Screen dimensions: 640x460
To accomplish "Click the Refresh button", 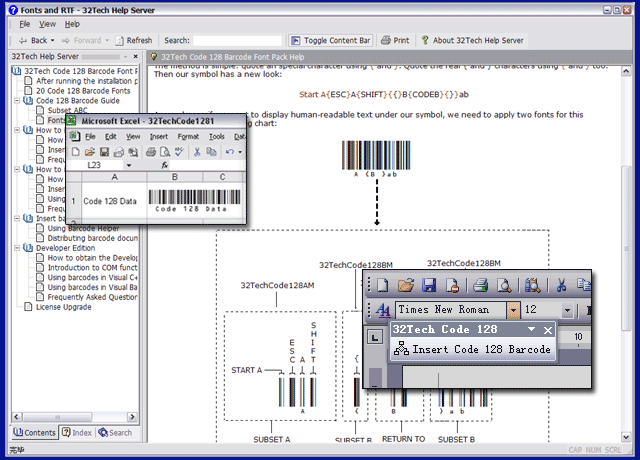I will pyautogui.click(x=134, y=40).
